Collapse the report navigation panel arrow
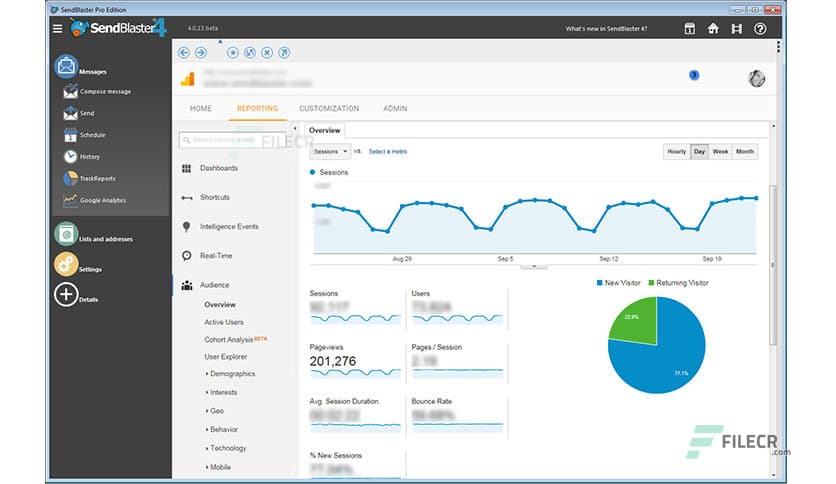This screenshot has height=484, width=836. 294,128
